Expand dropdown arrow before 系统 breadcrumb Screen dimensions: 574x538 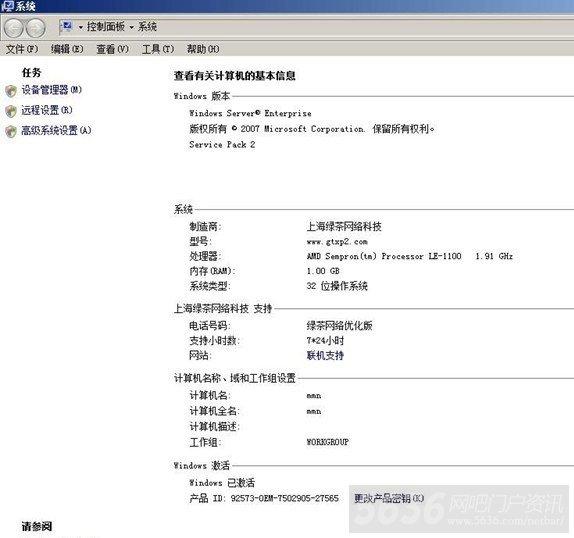(131, 27)
